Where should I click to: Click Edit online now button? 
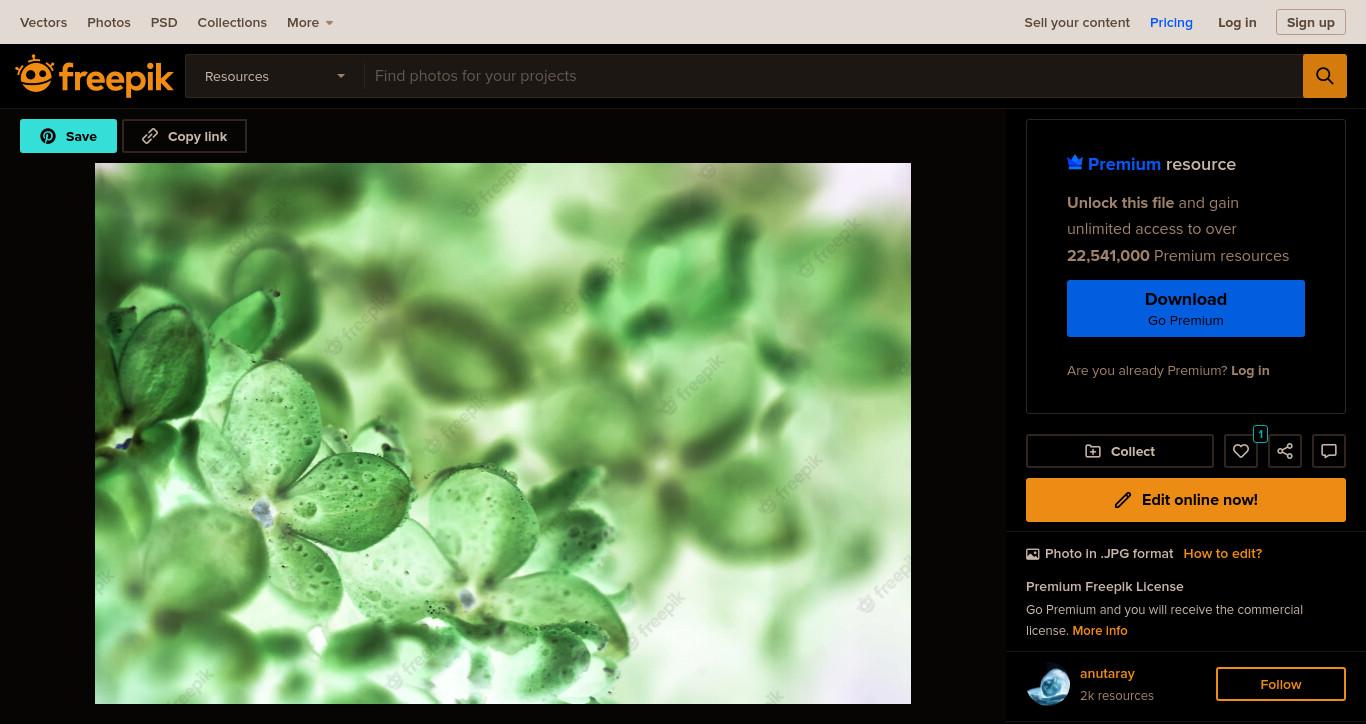coord(1186,500)
